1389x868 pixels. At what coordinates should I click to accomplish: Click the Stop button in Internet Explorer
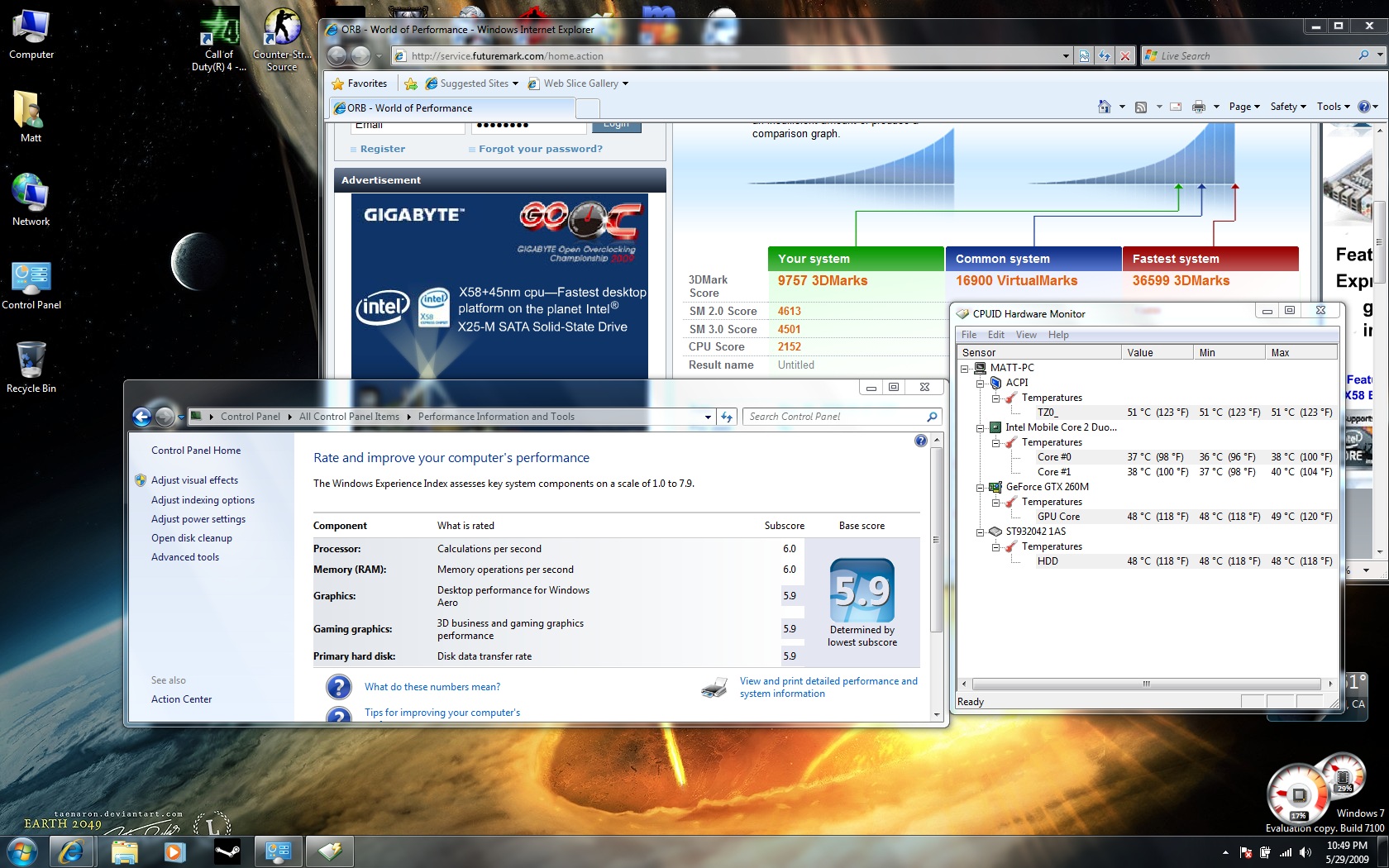[1124, 56]
